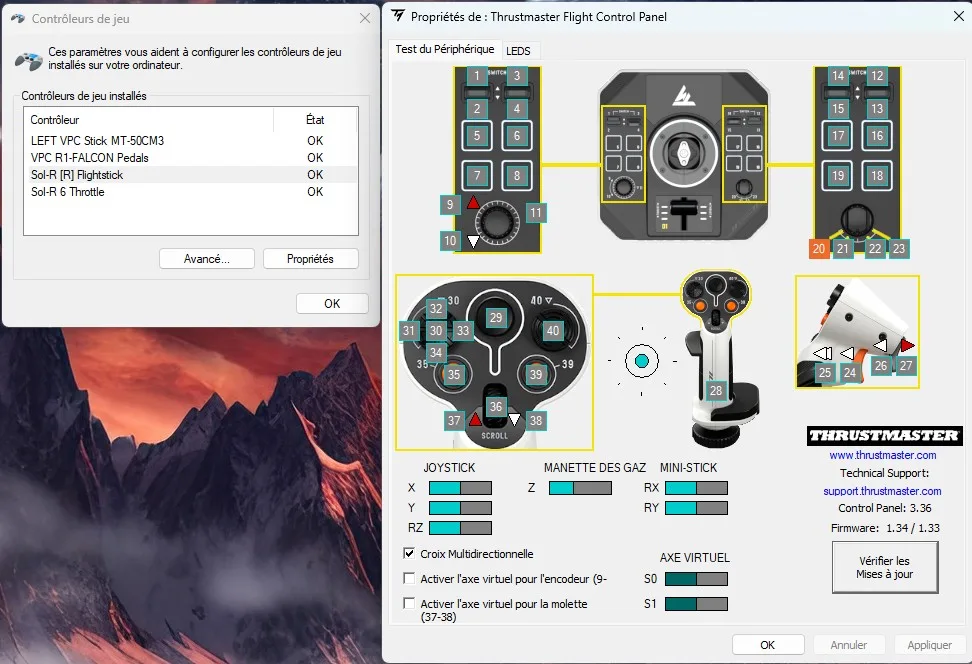The image size is (972, 664).
Task: Click Vérifier les Mises à jour button
Action: click(885, 567)
